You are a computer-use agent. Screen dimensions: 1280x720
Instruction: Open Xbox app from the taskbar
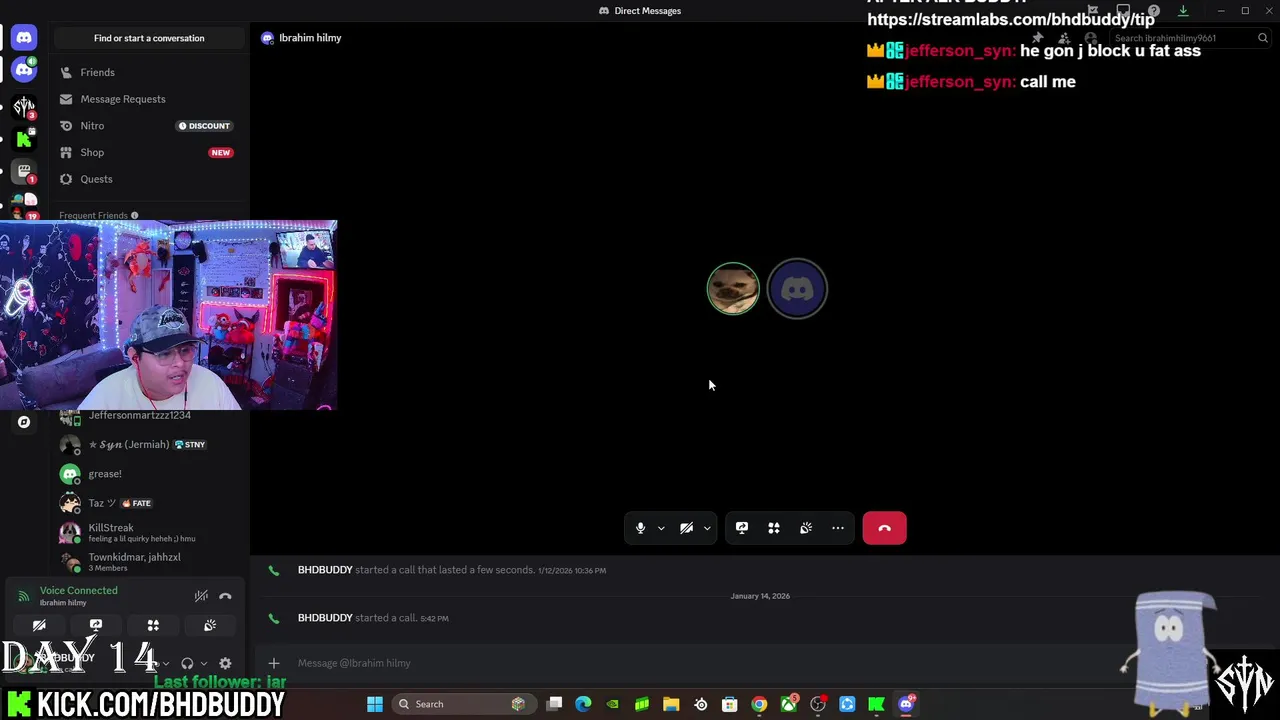[789, 704]
